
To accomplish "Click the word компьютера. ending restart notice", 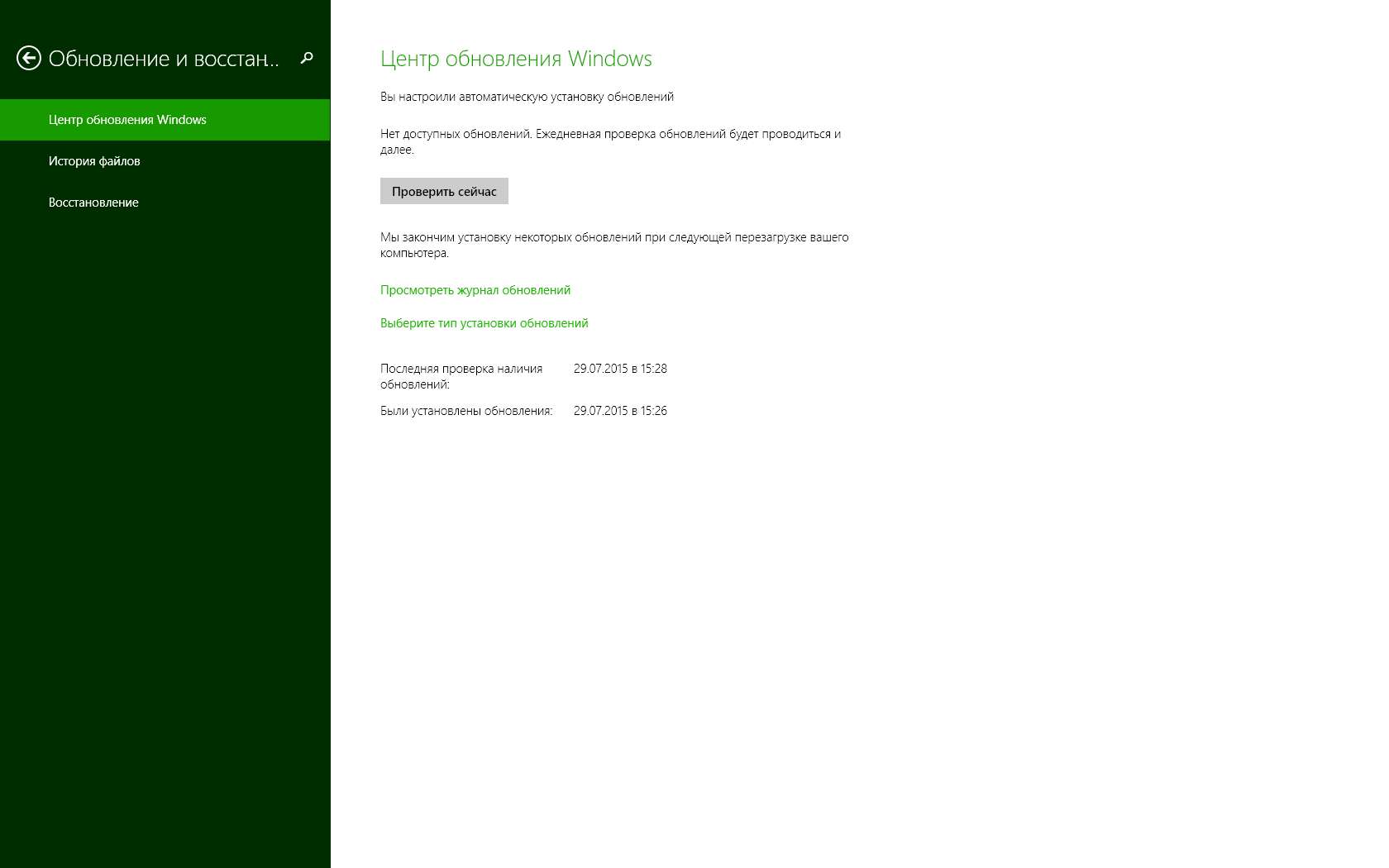I will tap(414, 253).
